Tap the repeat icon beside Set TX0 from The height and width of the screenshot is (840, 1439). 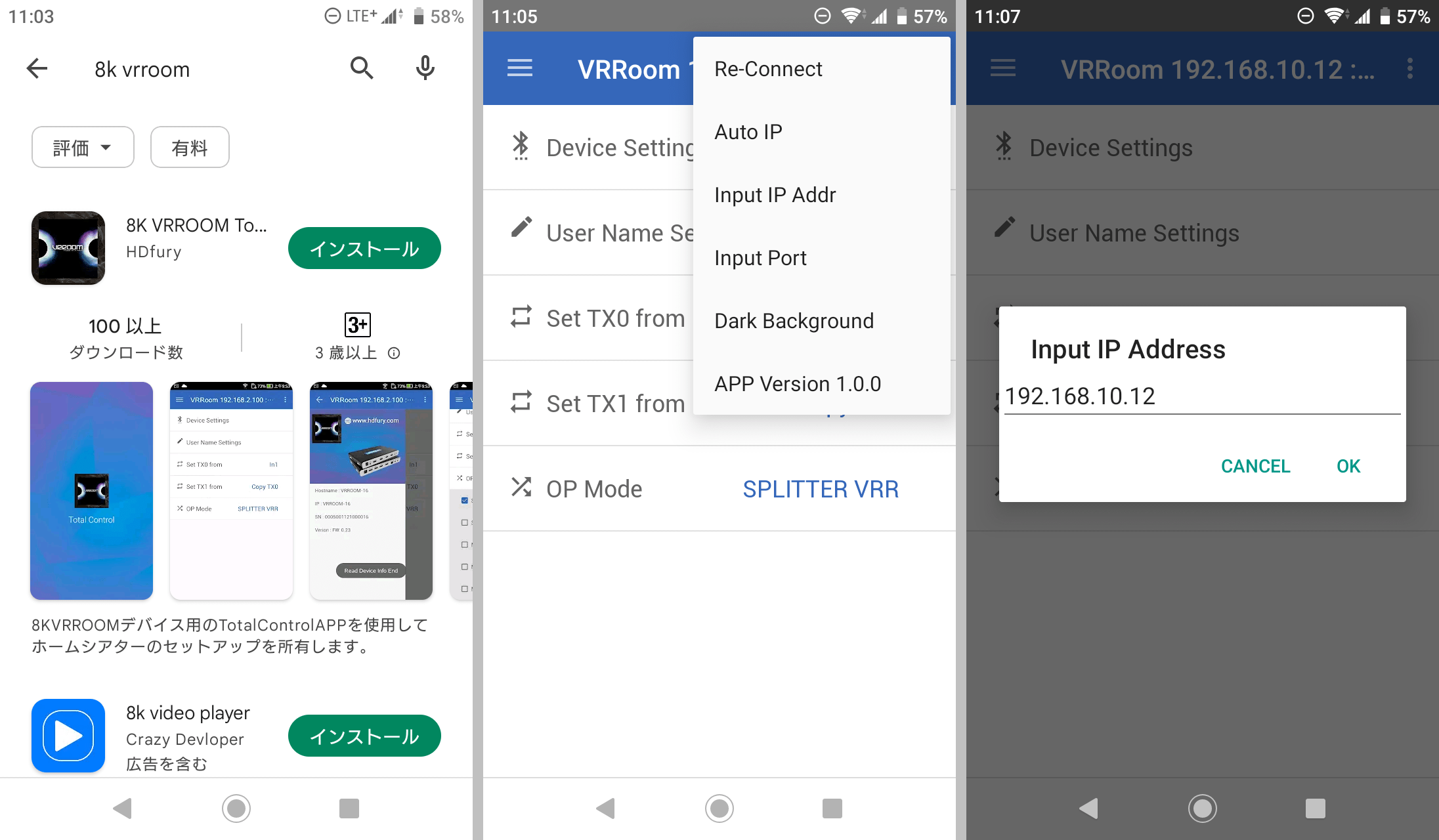tap(521, 316)
